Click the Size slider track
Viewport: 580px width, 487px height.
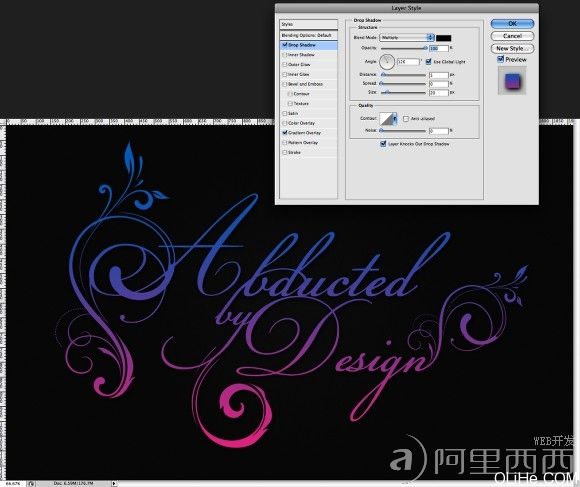point(404,93)
